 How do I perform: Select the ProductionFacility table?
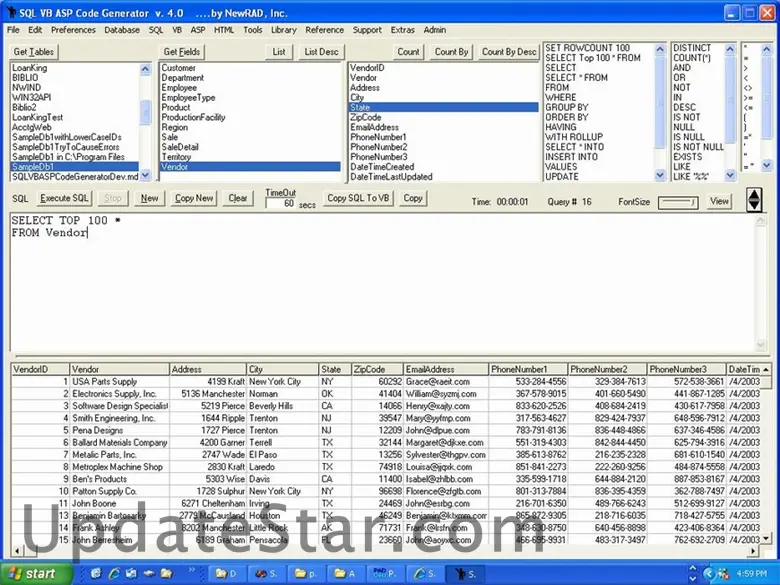click(250, 117)
